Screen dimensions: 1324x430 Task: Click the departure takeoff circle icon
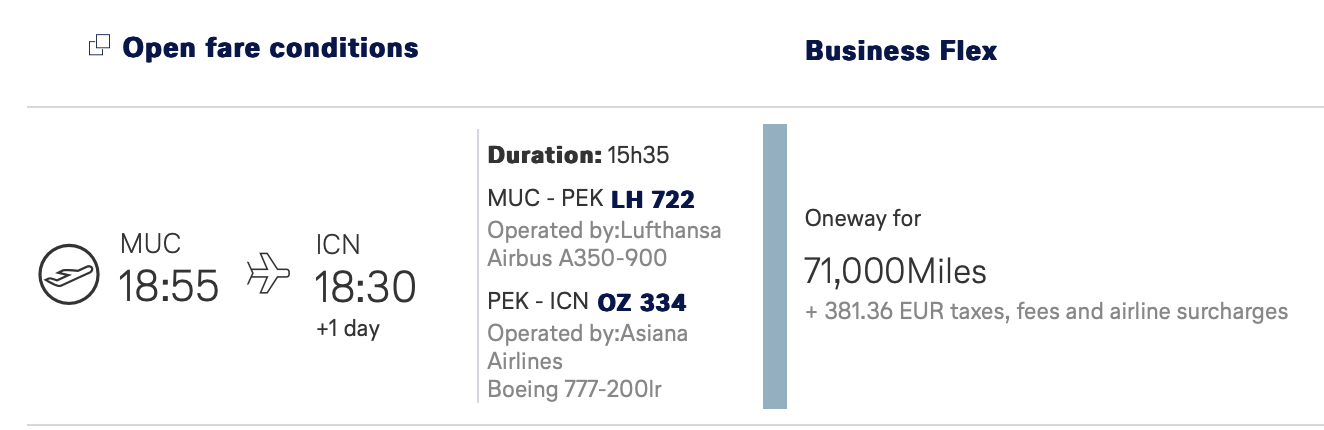(67, 274)
